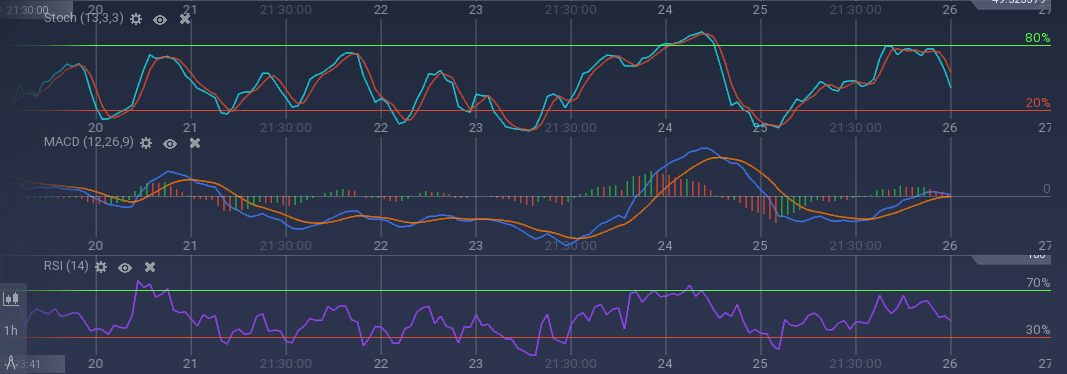This screenshot has width=1067, height=374.
Task: Open the drawing tools compass icon
Action: pyautogui.click(x=11, y=361)
